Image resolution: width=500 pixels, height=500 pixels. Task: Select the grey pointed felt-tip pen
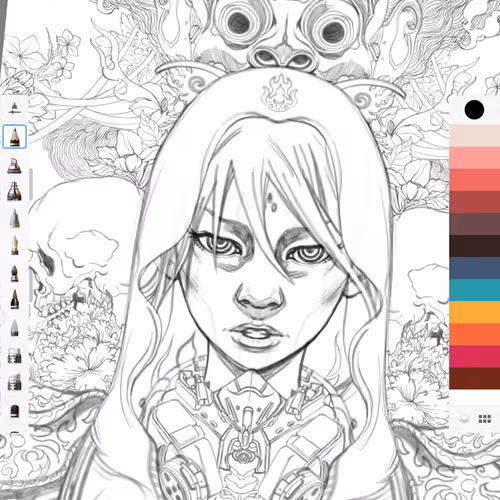pos(14,327)
